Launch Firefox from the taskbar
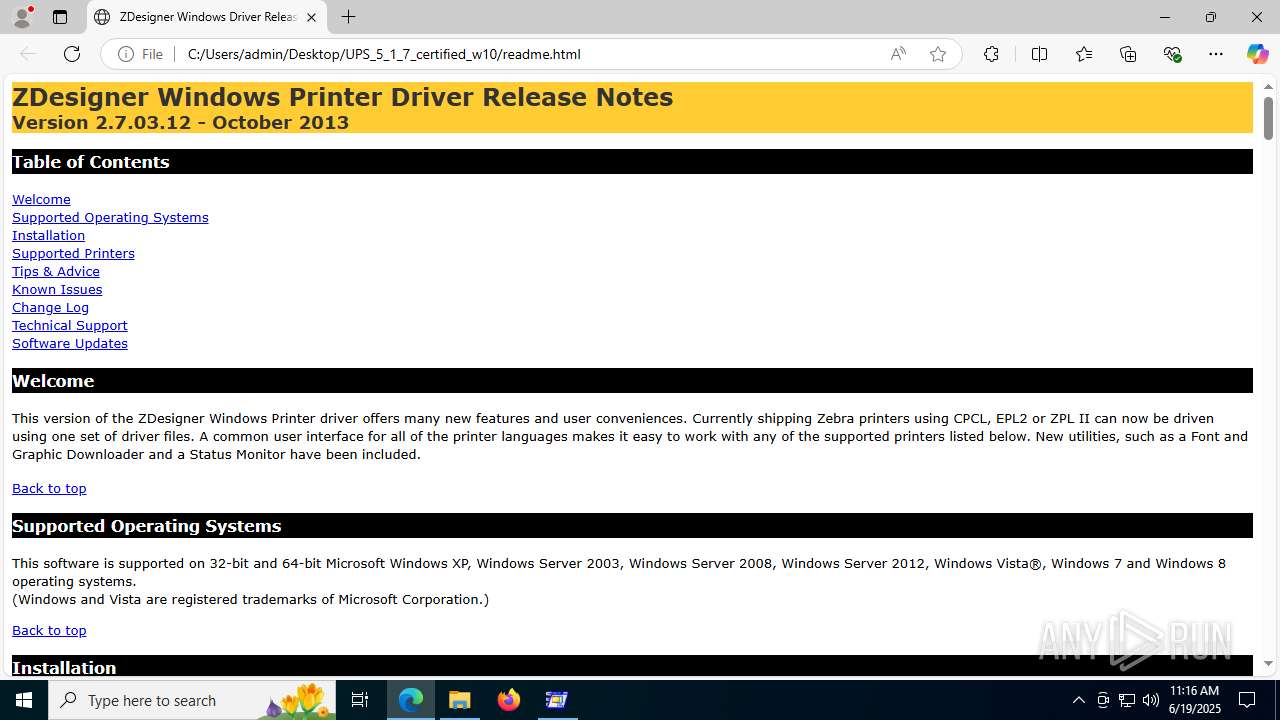The height and width of the screenshot is (720, 1280). click(509, 700)
